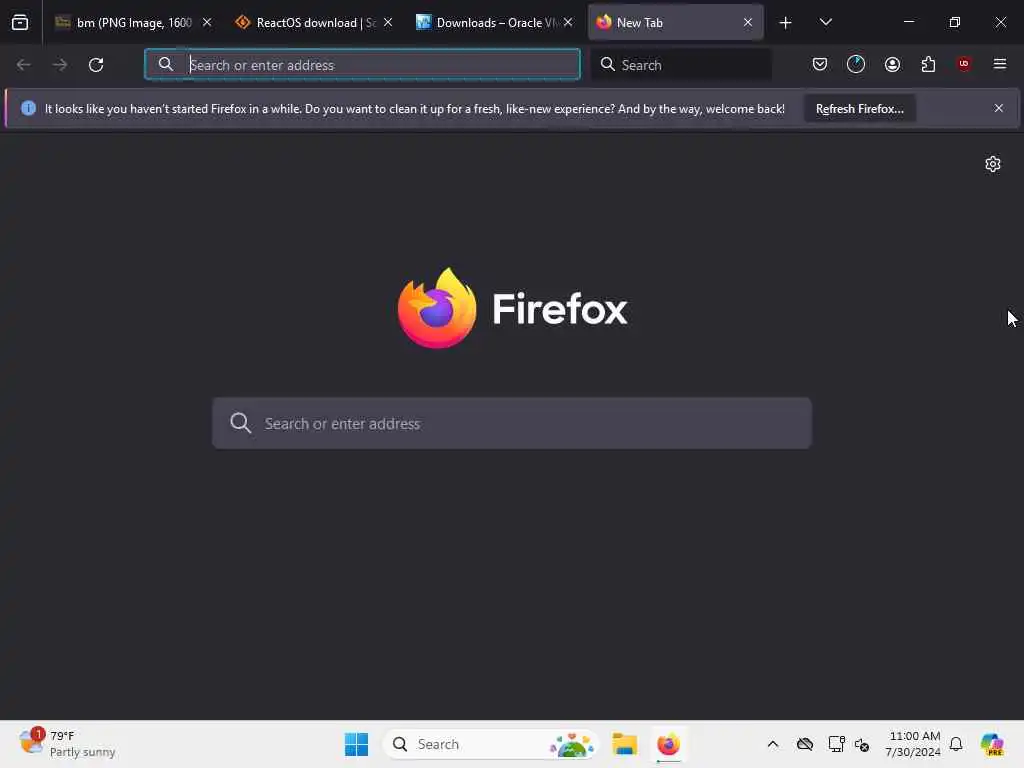The image size is (1024, 768).
Task: Open new tab page personalize gear
Action: click(993, 164)
